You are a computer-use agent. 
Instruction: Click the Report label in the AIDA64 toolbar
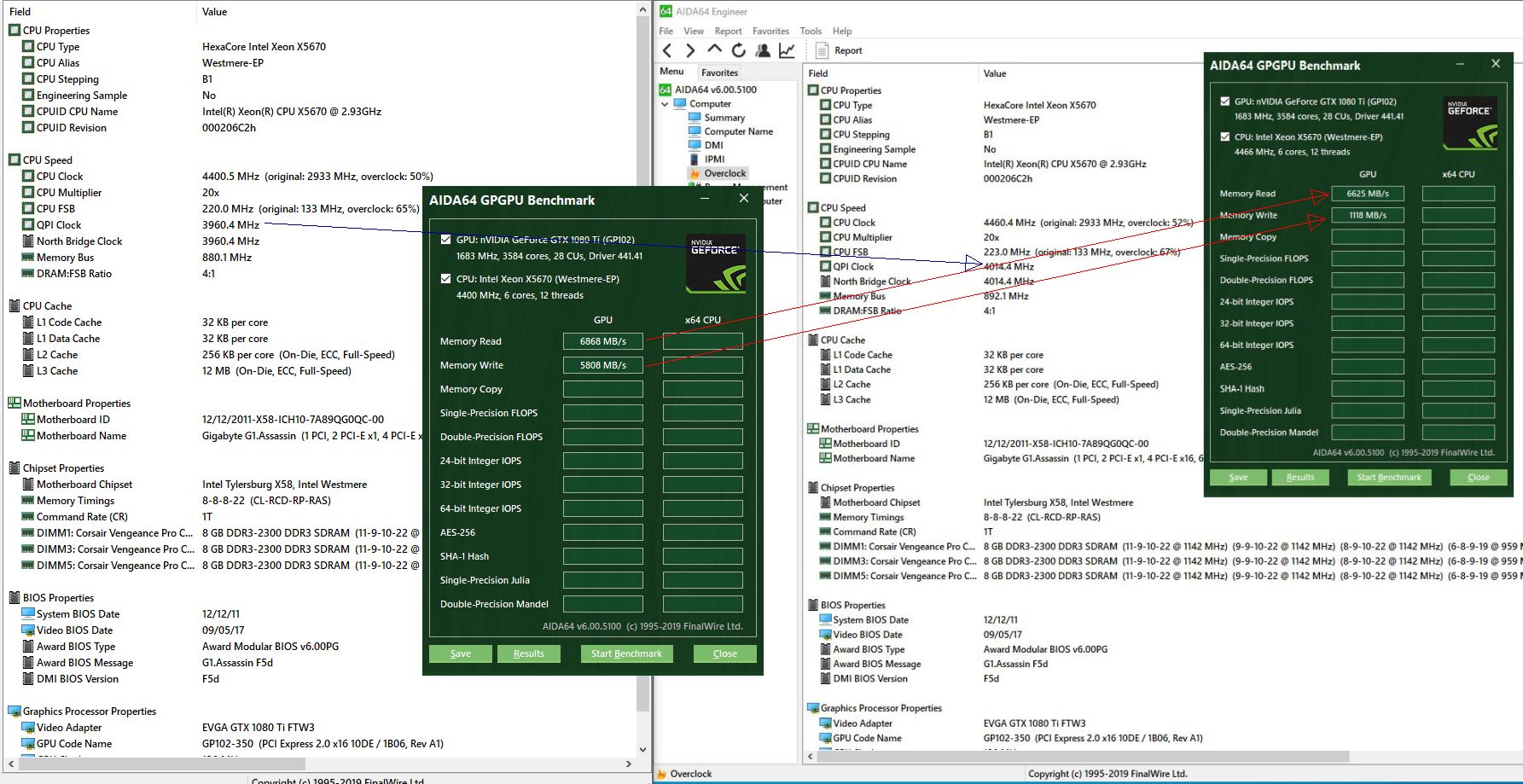tap(848, 50)
